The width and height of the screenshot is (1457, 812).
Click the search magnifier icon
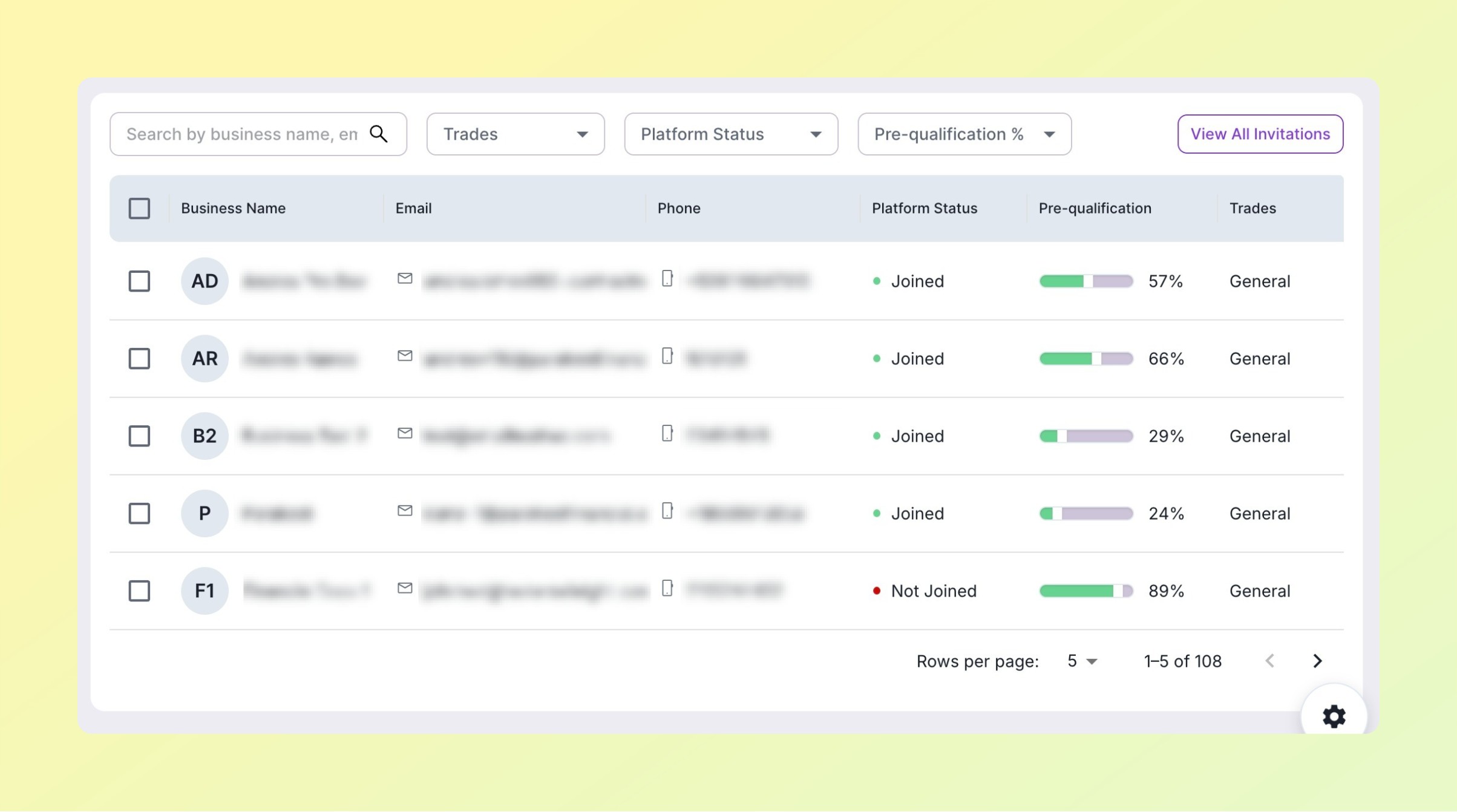(379, 134)
